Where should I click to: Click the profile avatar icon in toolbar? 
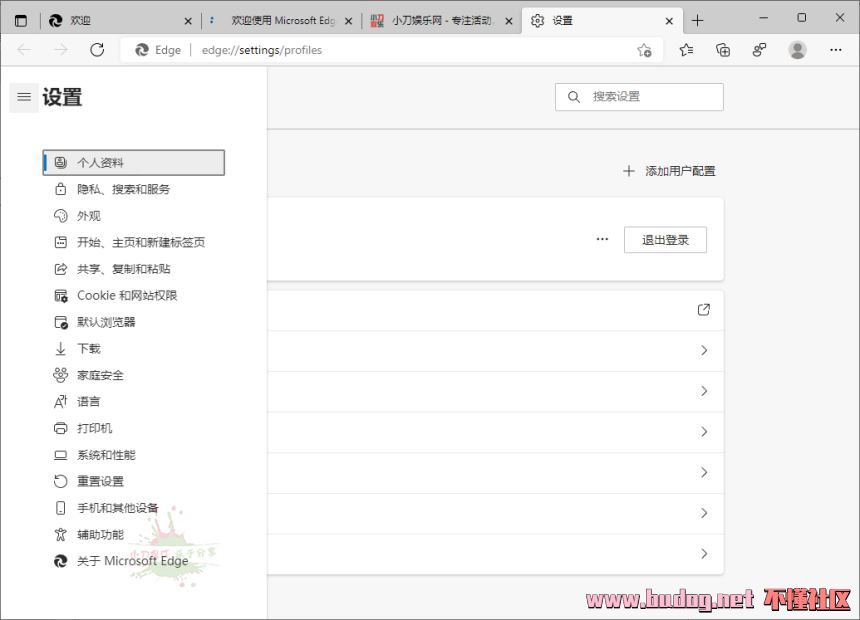795,49
